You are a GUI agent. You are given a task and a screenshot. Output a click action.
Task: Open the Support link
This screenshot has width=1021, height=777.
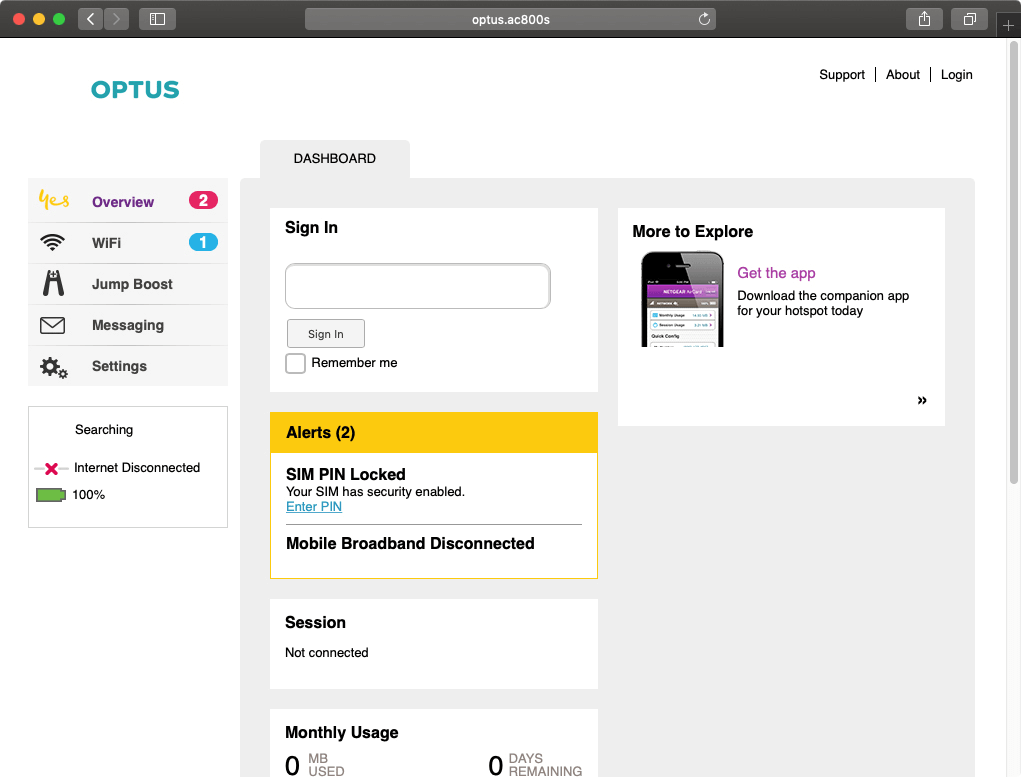pos(842,75)
